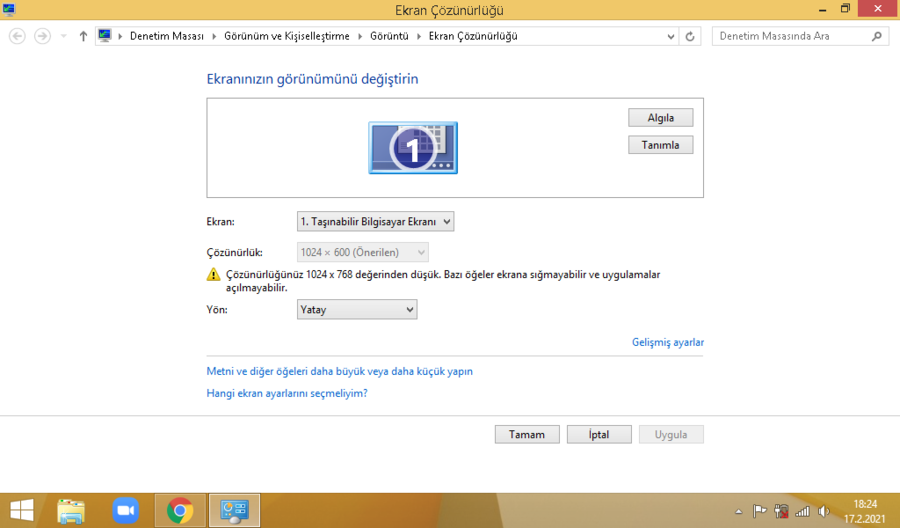Expand arrow after Denetim Masası breadcrumb
The image size is (900, 528).
(x=214, y=36)
